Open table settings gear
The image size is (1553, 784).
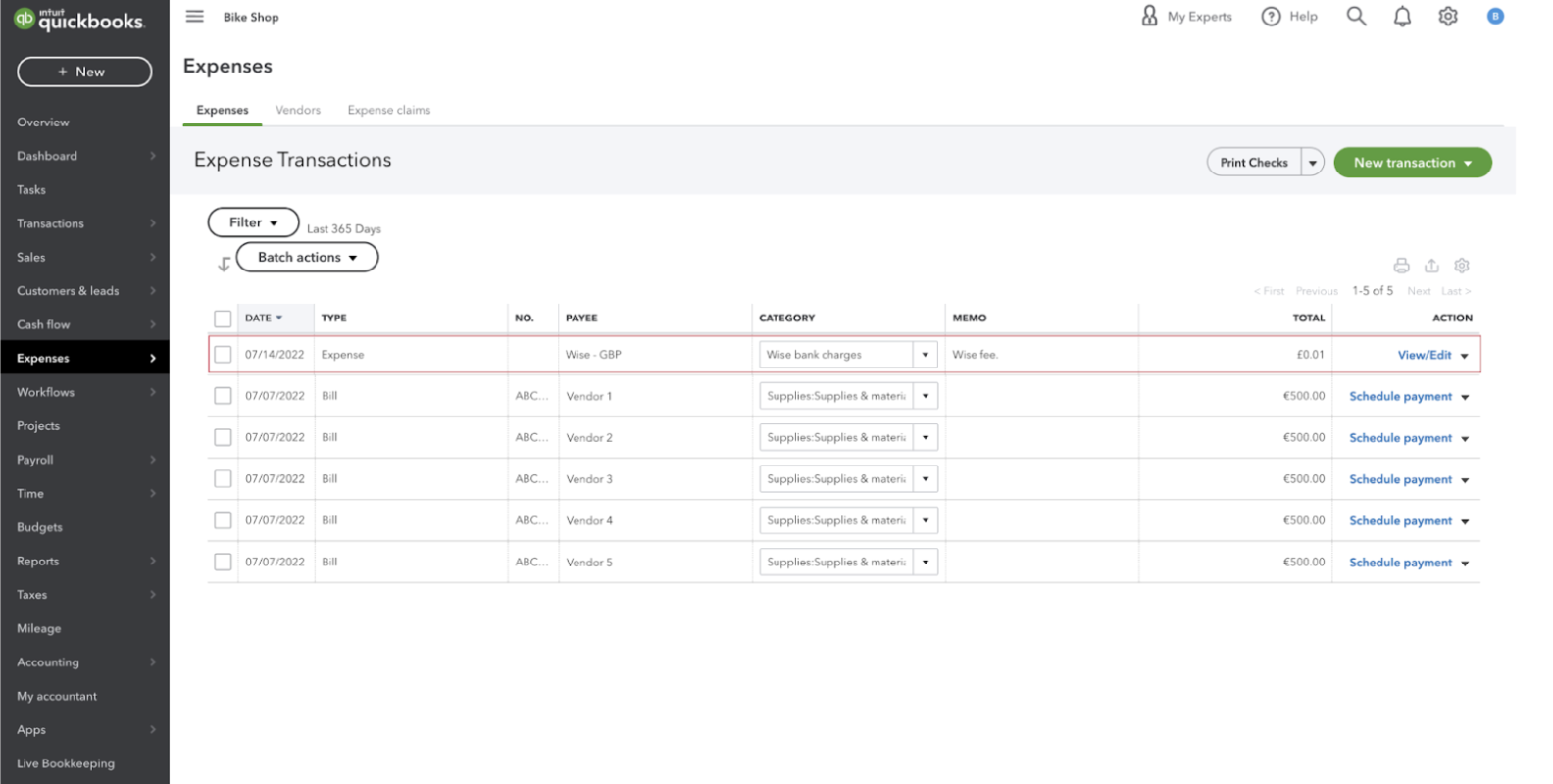1462,266
